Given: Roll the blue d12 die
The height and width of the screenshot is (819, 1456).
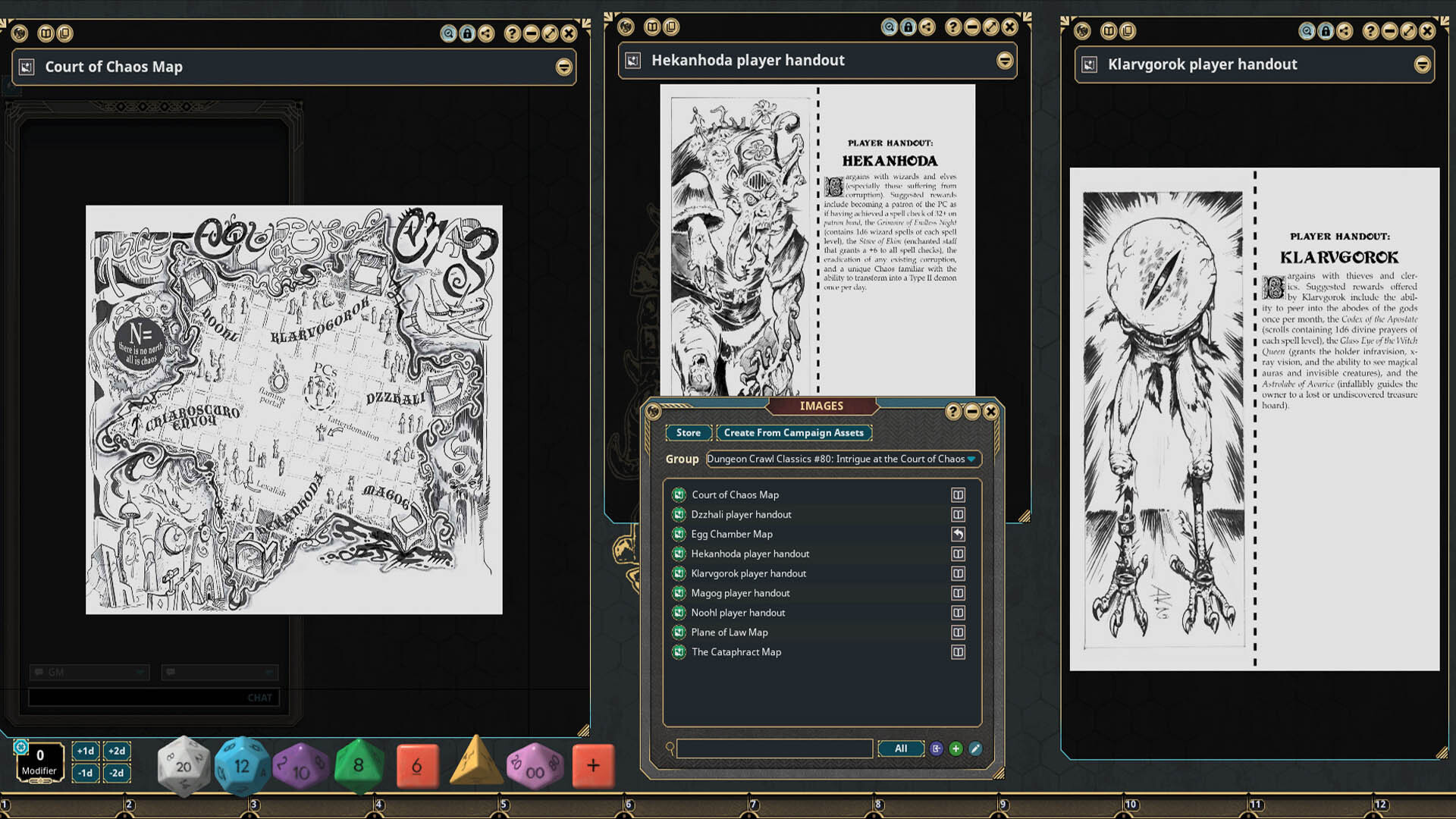Looking at the screenshot, I should pos(243,765).
